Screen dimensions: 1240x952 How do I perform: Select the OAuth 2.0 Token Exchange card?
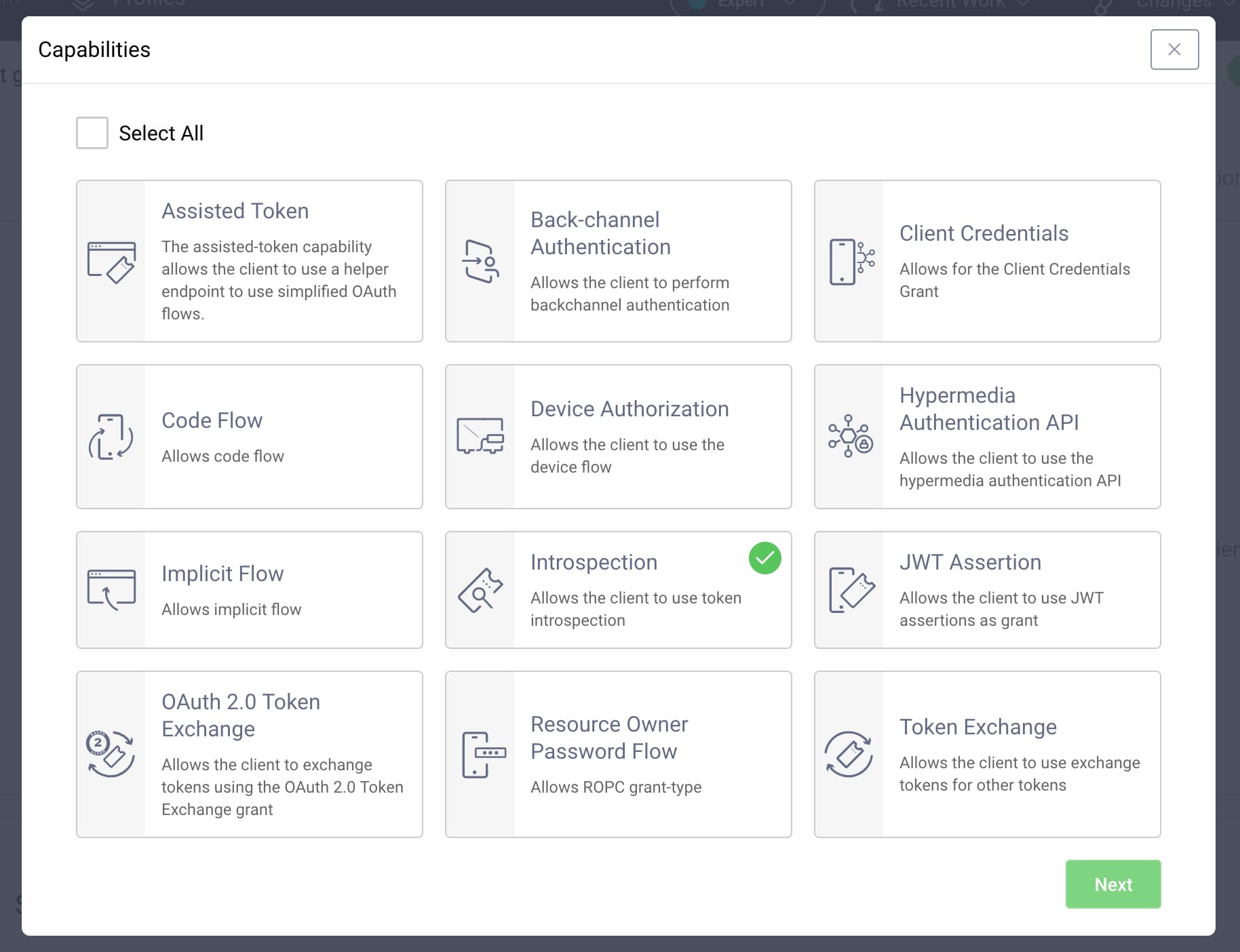(x=249, y=754)
